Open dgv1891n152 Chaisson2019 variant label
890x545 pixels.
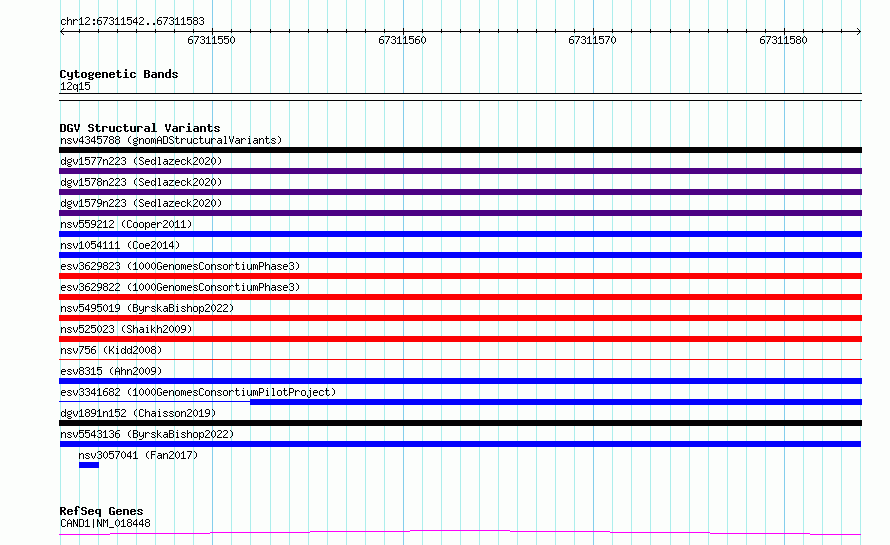coord(138,413)
